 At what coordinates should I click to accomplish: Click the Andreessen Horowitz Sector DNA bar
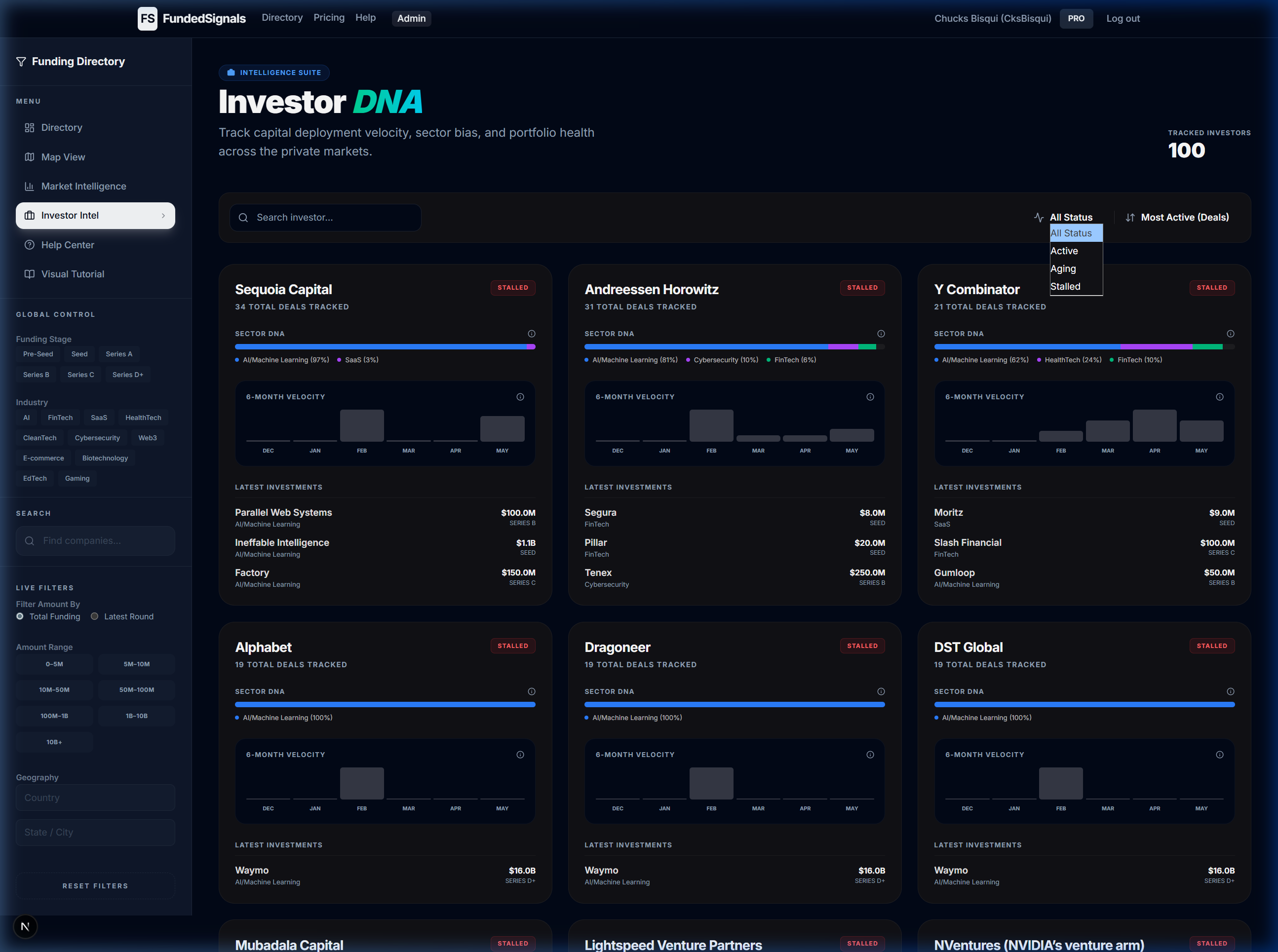coord(735,347)
